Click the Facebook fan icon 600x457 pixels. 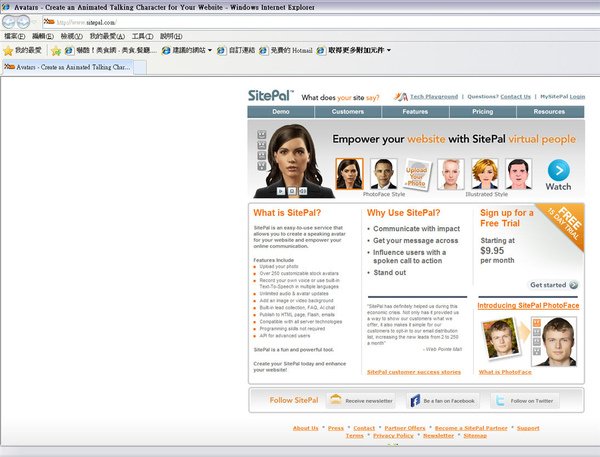[x=415, y=401]
